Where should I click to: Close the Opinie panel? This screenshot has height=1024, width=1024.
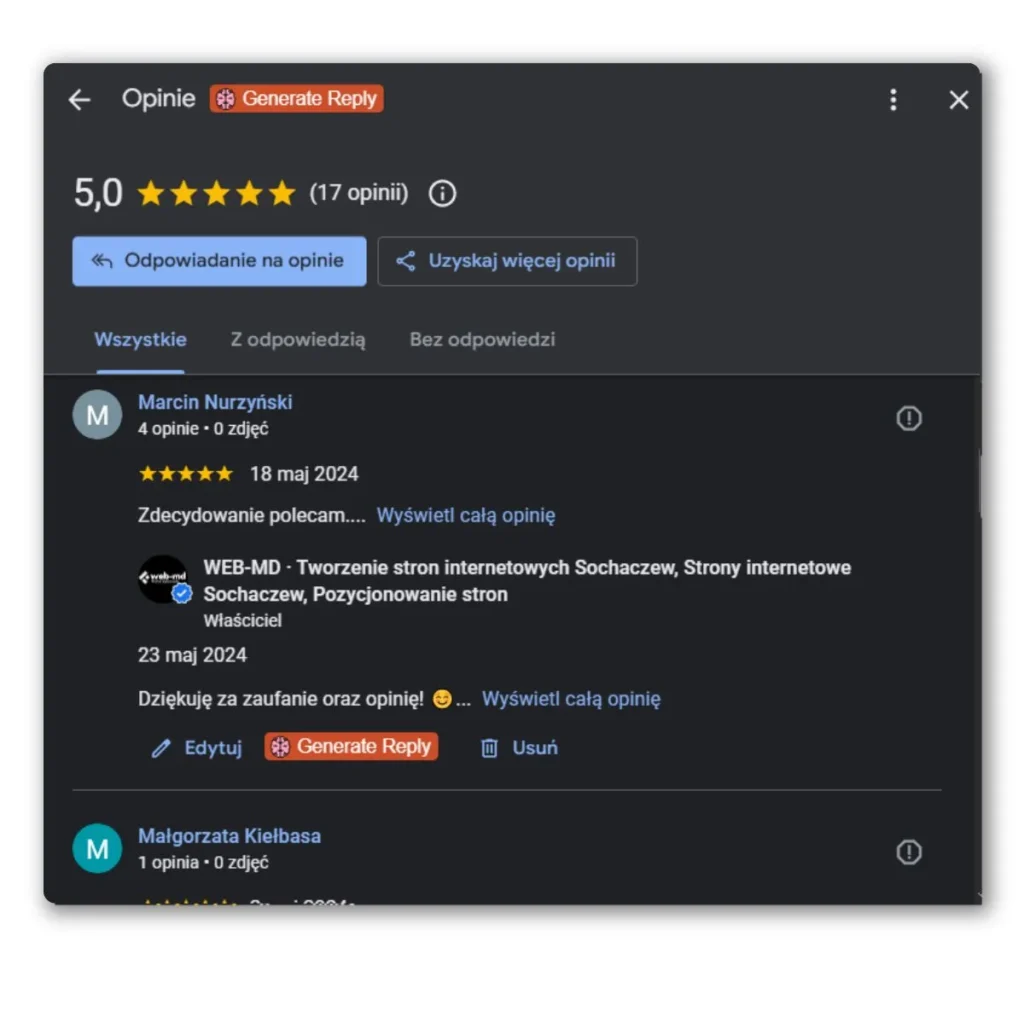[x=958, y=100]
